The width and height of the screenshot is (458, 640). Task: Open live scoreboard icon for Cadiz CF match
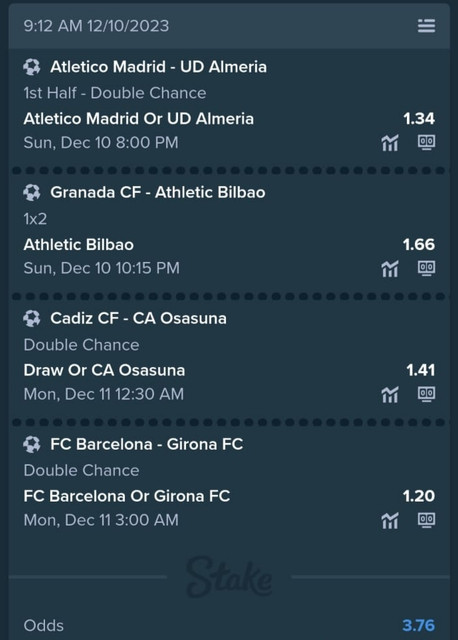point(426,394)
